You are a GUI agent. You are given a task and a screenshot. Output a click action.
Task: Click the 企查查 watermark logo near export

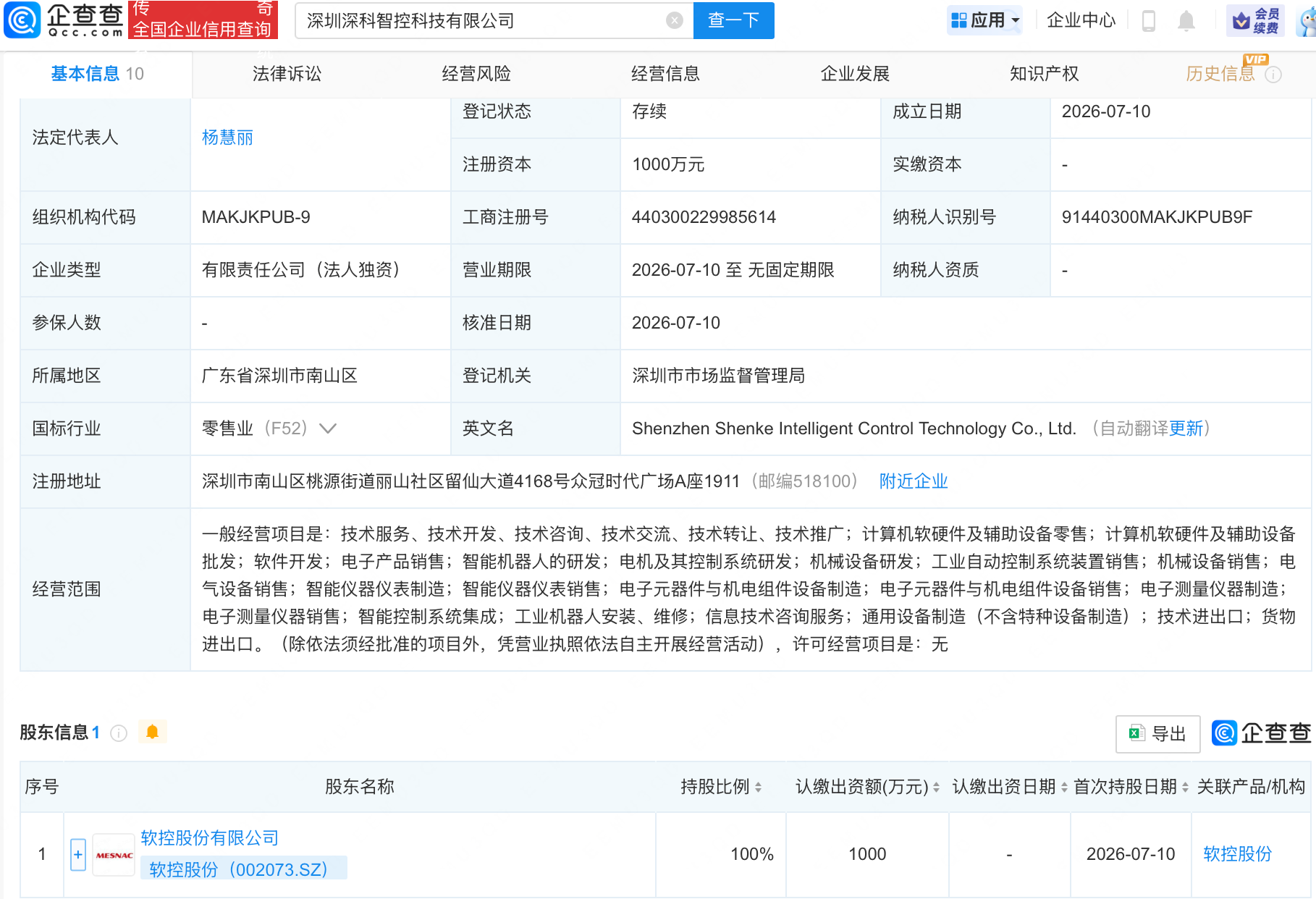[x=1261, y=733]
